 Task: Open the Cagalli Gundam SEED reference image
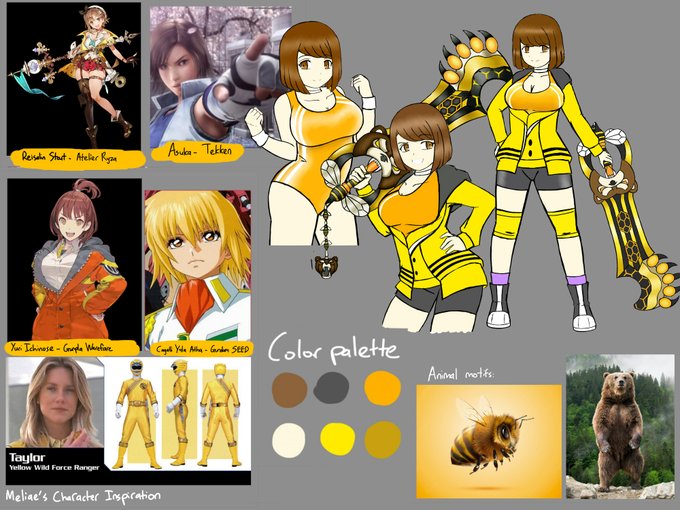198,267
